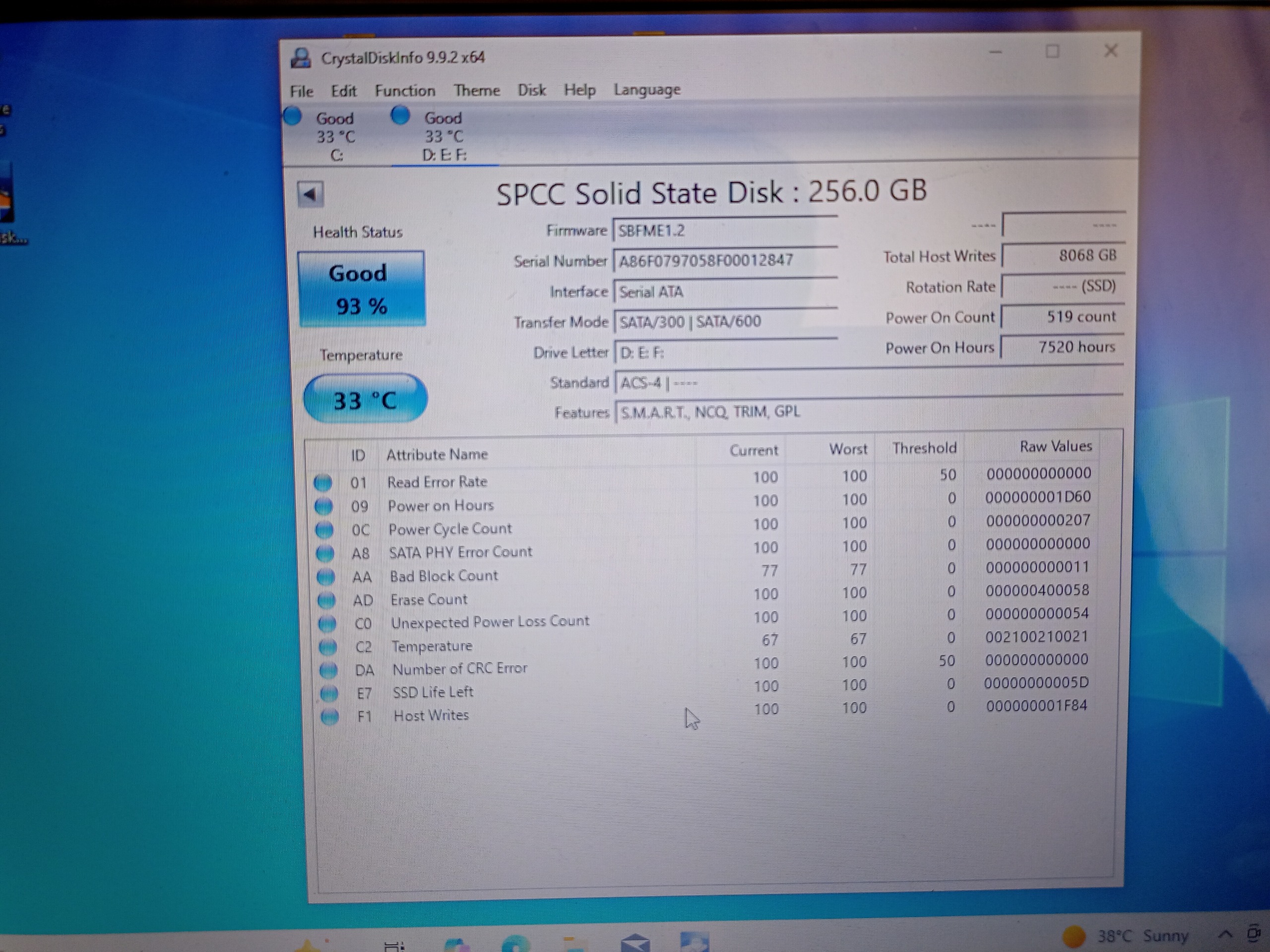
Task: Click the Worst column header
Action: [848, 449]
